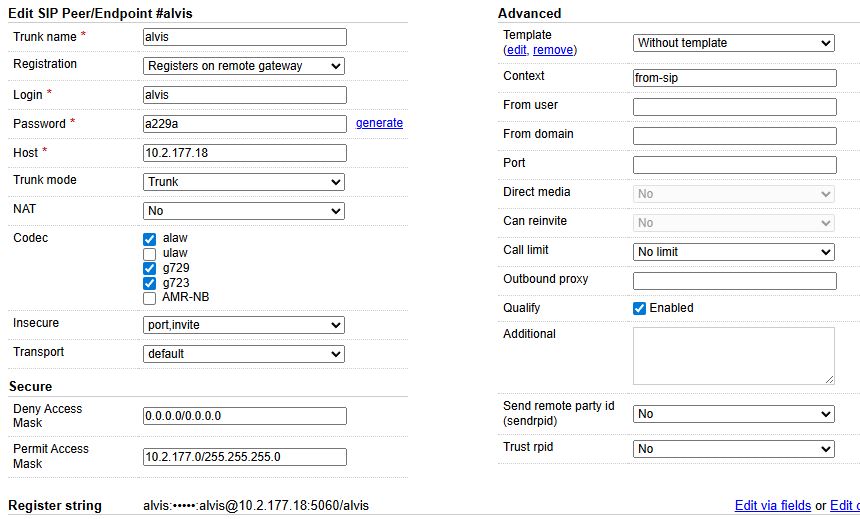Focus the Permit Access Mask field

click(245, 456)
